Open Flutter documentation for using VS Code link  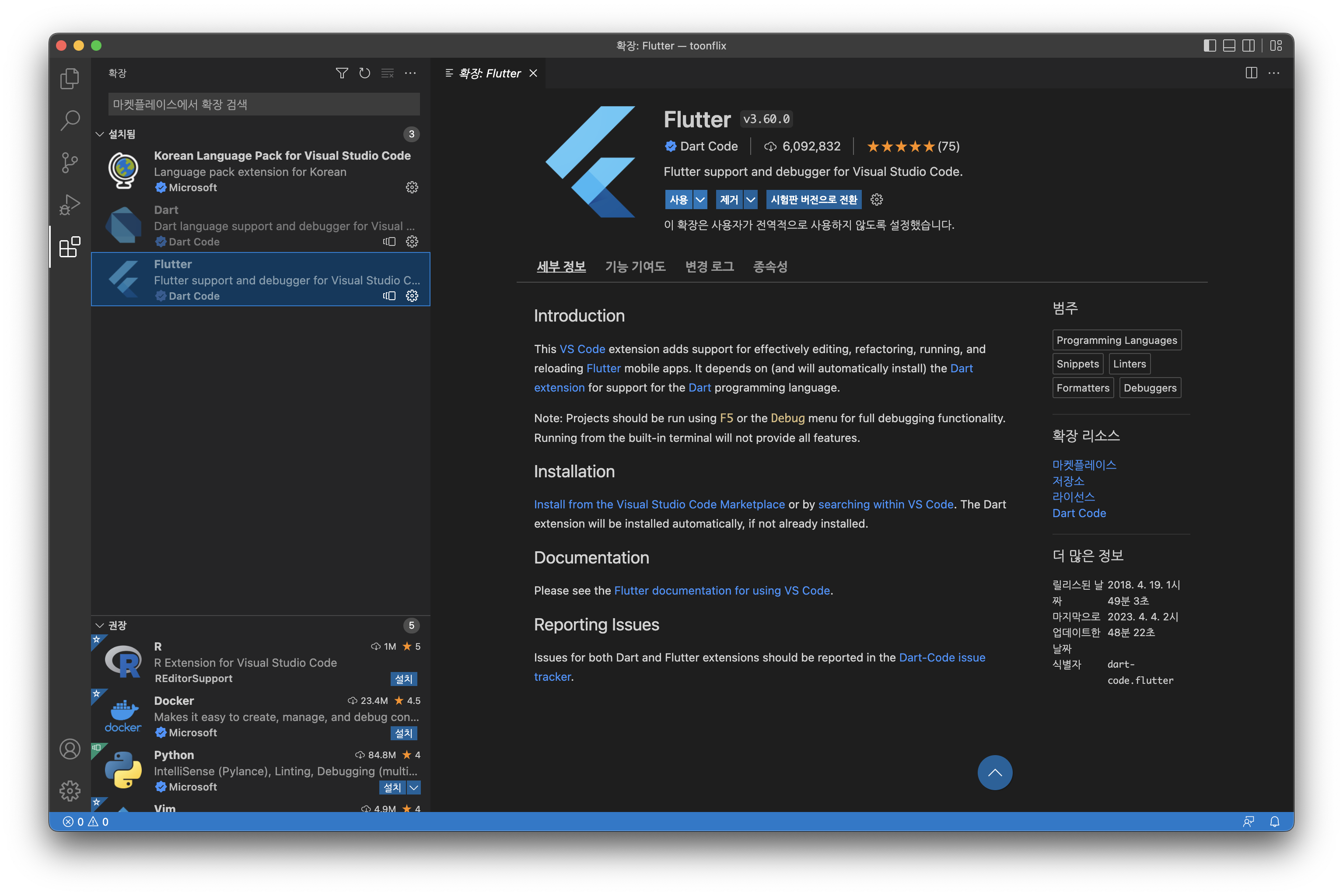[x=721, y=591]
